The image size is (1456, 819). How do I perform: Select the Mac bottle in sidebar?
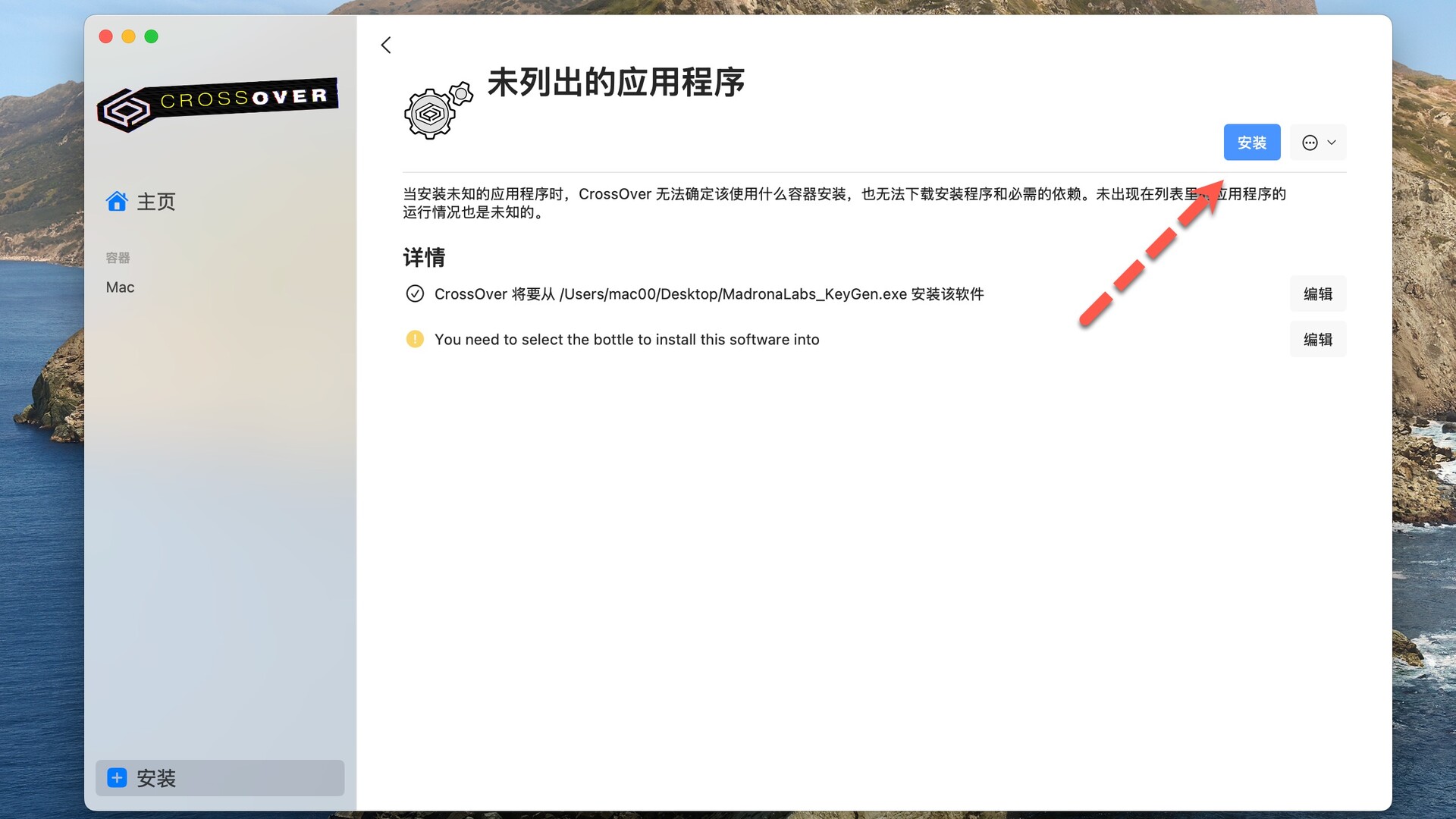coord(121,287)
